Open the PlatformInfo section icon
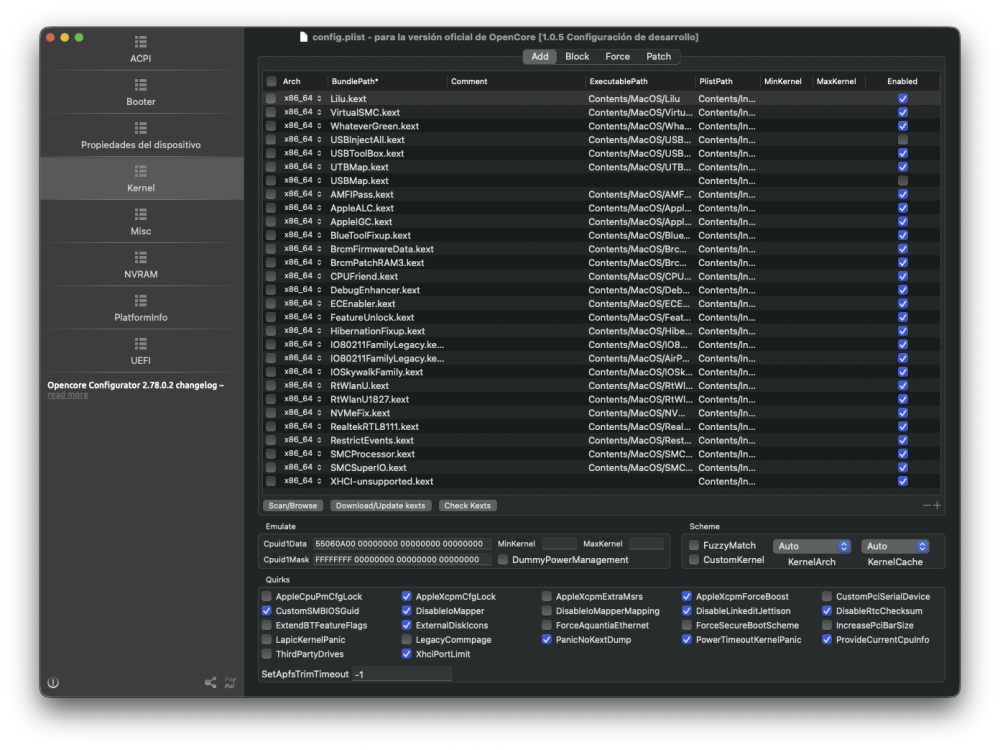Screen dimensions: 1000x750 141,301
